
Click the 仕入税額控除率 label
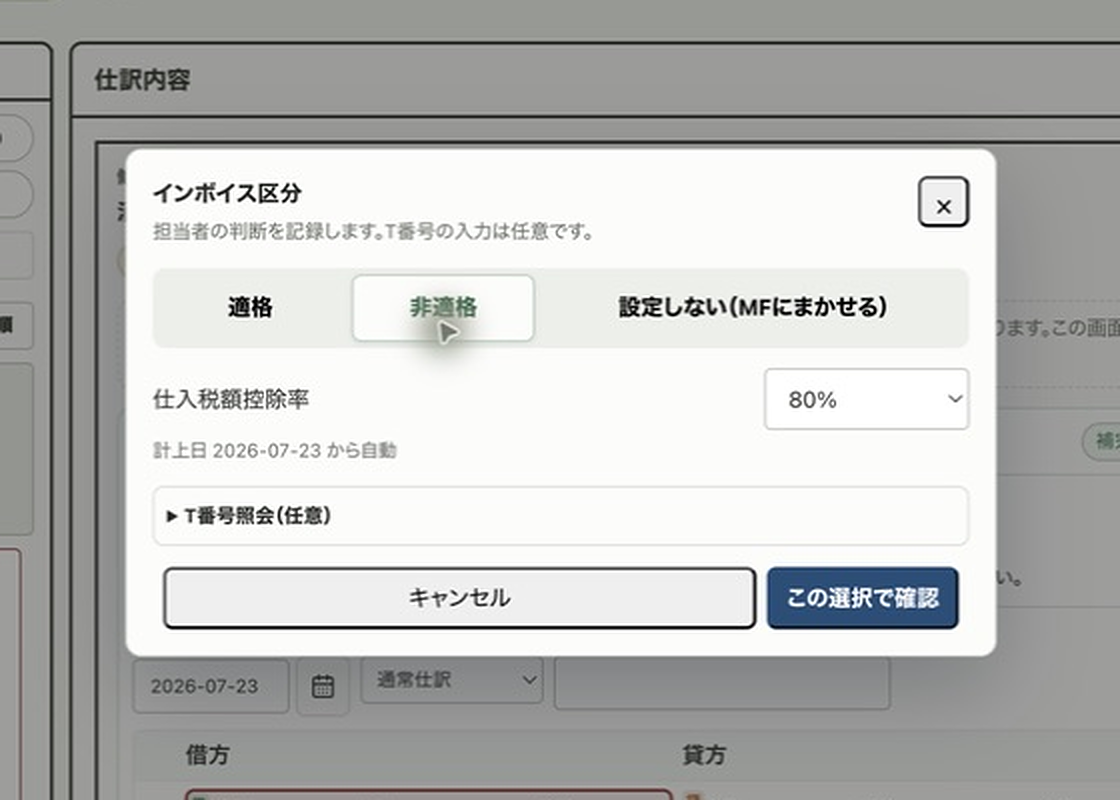pos(231,399)
